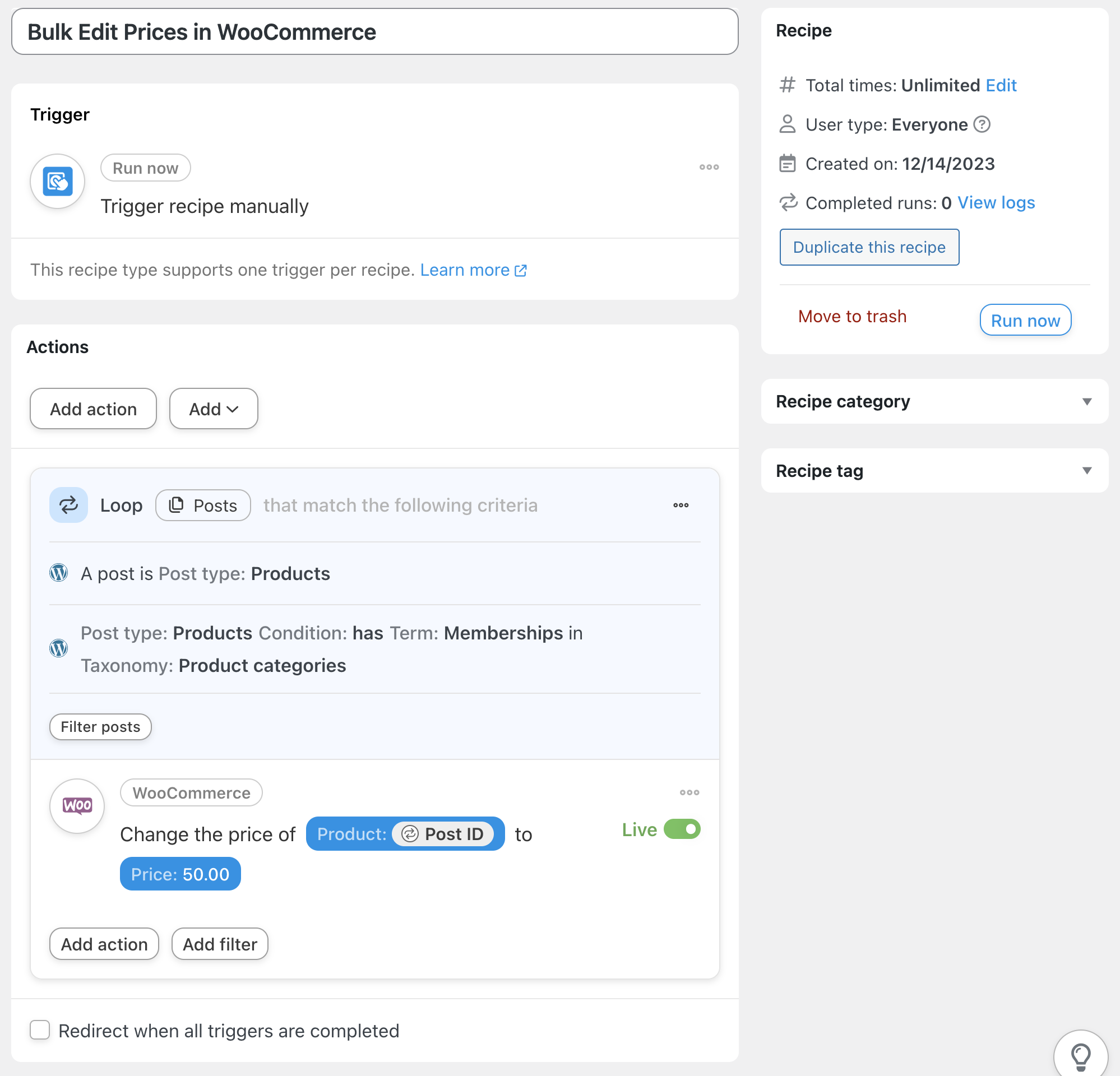Click the manual trigger integration icon

pyautogui.click(x=57, y=182)
